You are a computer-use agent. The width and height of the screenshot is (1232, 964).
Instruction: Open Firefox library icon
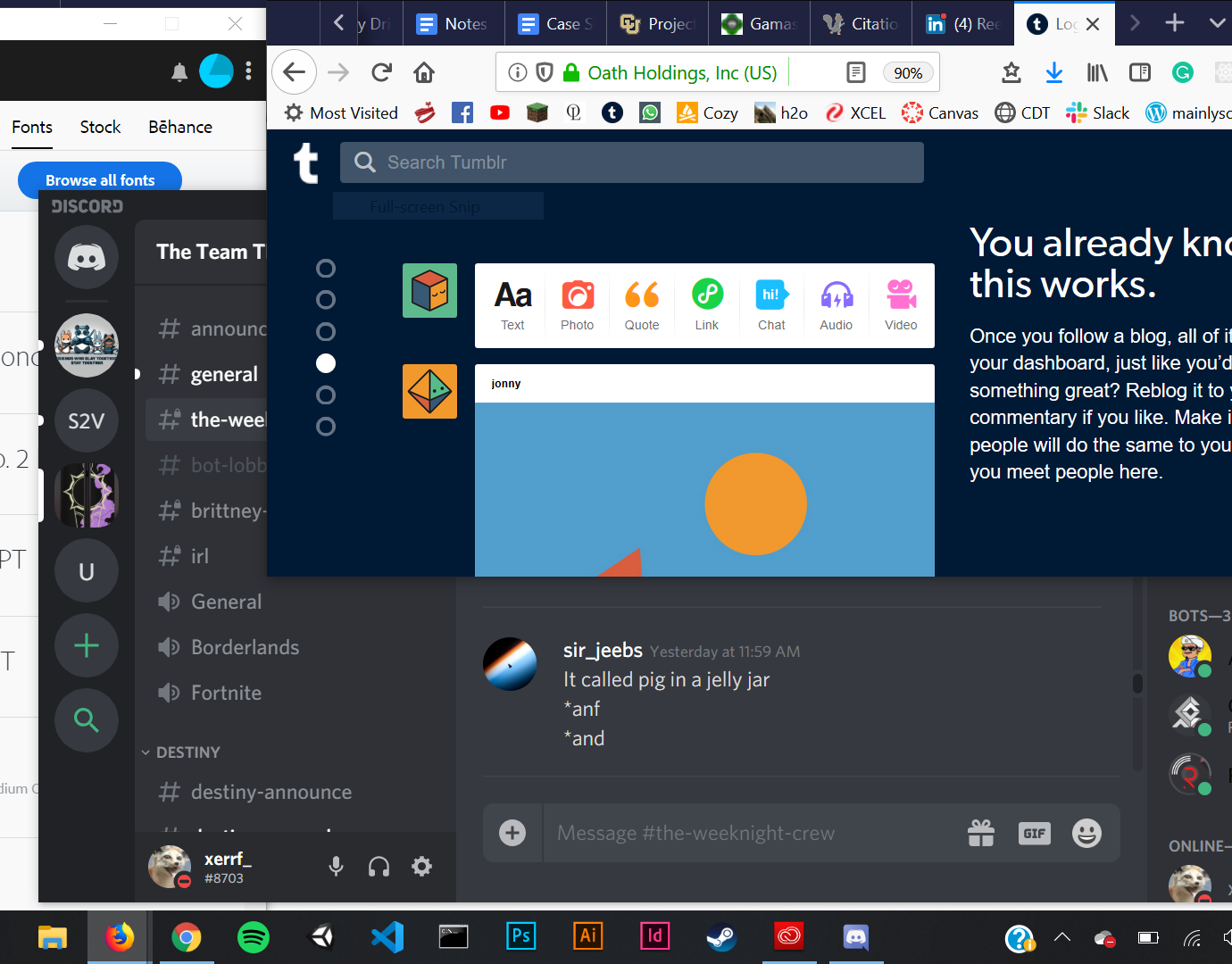[1097, 72]
